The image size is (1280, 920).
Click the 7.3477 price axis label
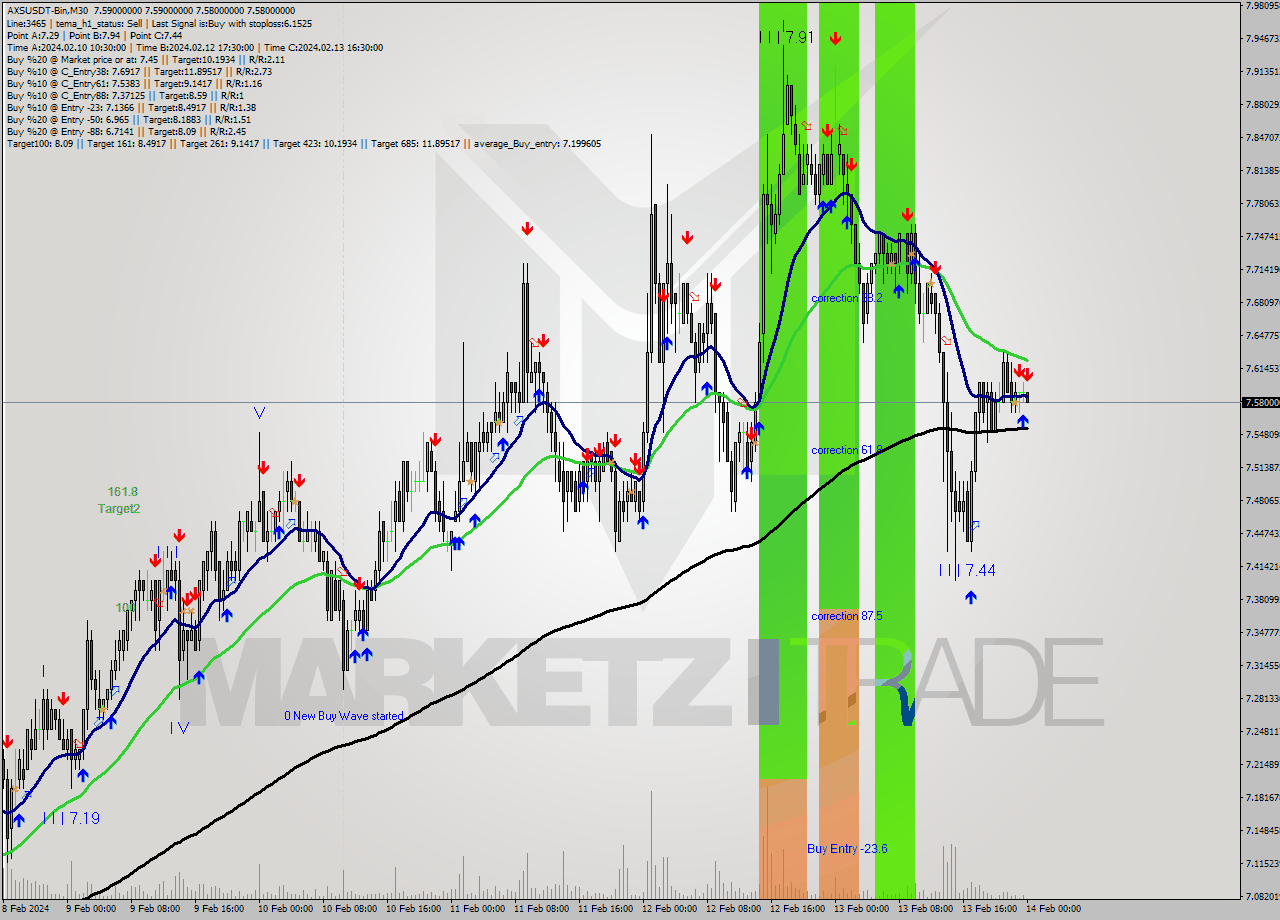pyautogui.click(x=1262, y=632)
